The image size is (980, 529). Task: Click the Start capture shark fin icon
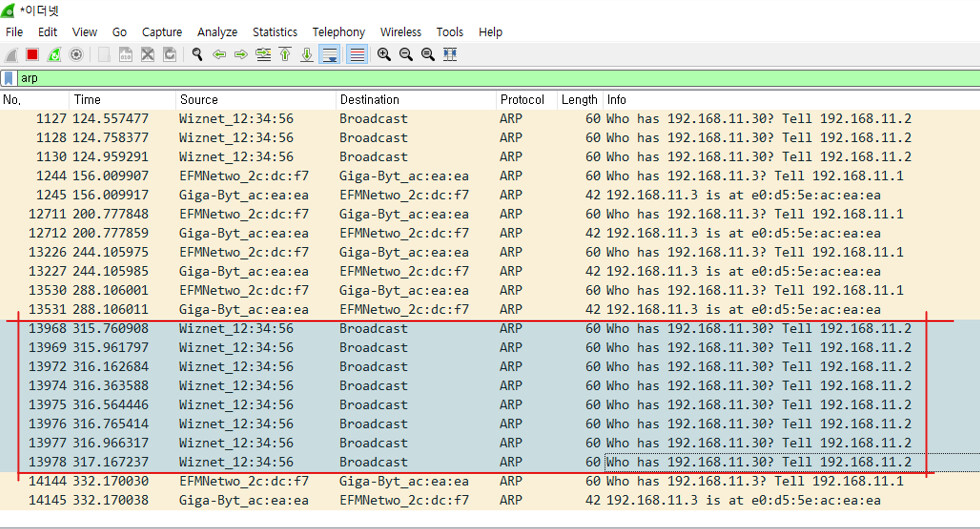click(x=11, y=55)
